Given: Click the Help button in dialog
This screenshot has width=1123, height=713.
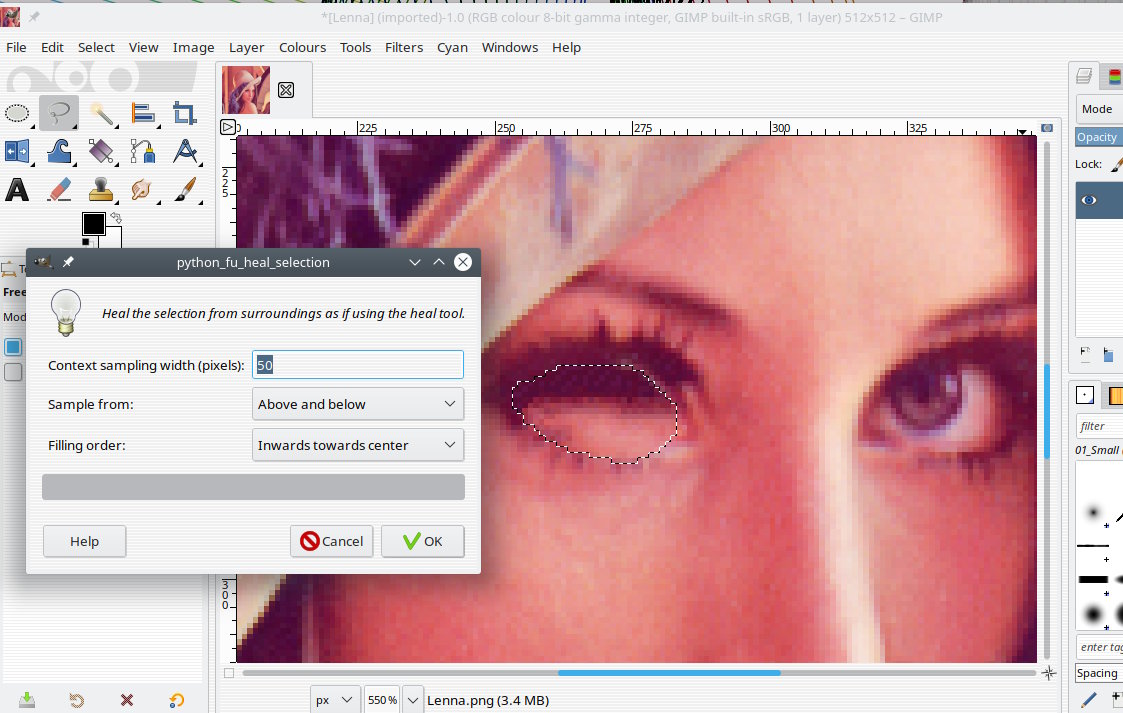Looking at the screenshot, I should pos(85,541).
